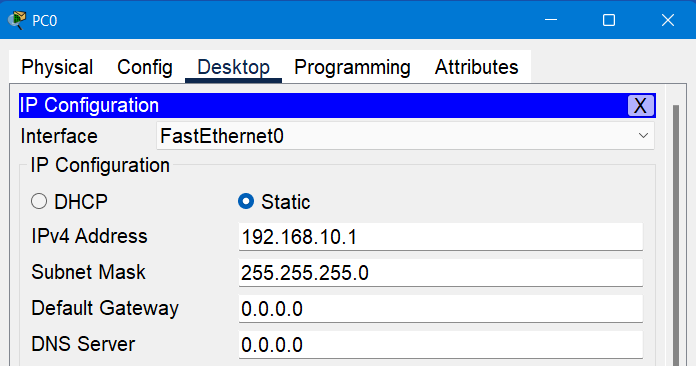Viewport: 696px width, 366px height.
Task: Click the Subnet Mask field
Action: click(x=440, y=273)
